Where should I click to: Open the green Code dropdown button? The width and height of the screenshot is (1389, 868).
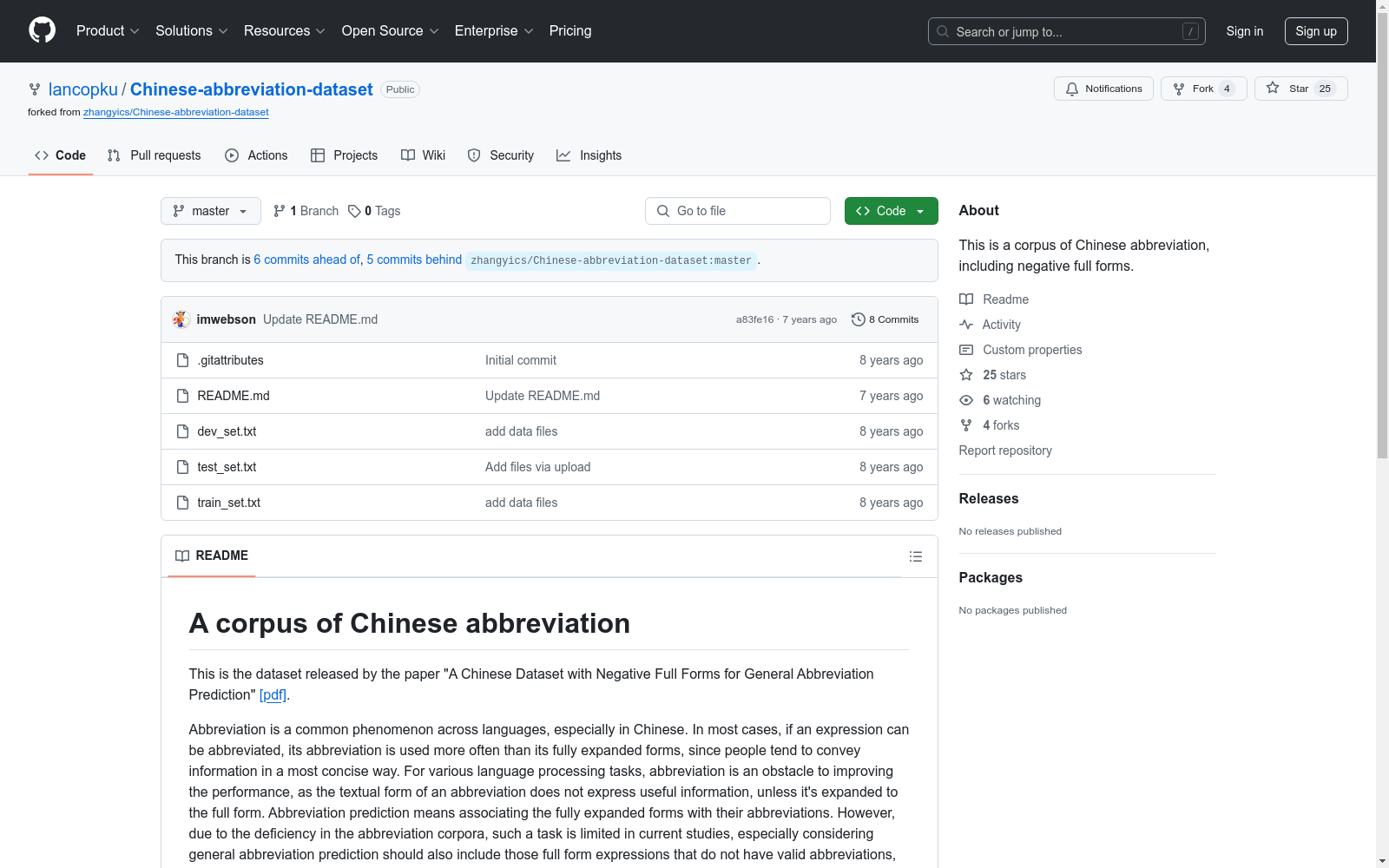coord(891,211)
